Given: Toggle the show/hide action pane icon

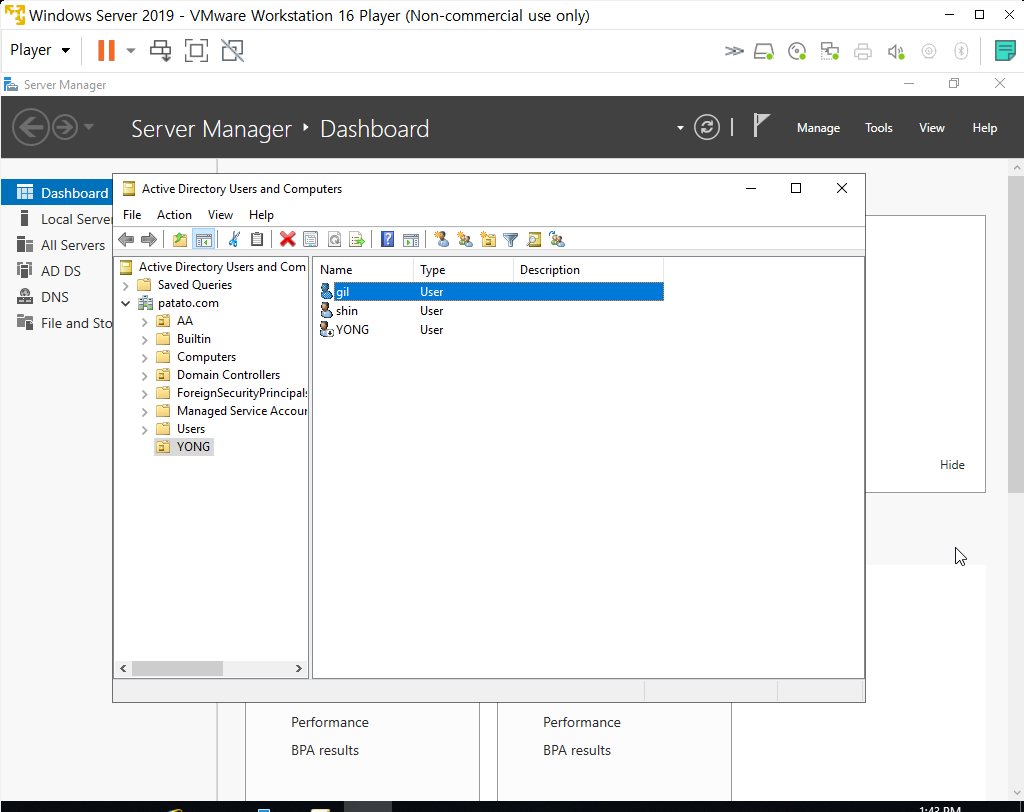Looking at the screenshot, I should coord(411,240).
